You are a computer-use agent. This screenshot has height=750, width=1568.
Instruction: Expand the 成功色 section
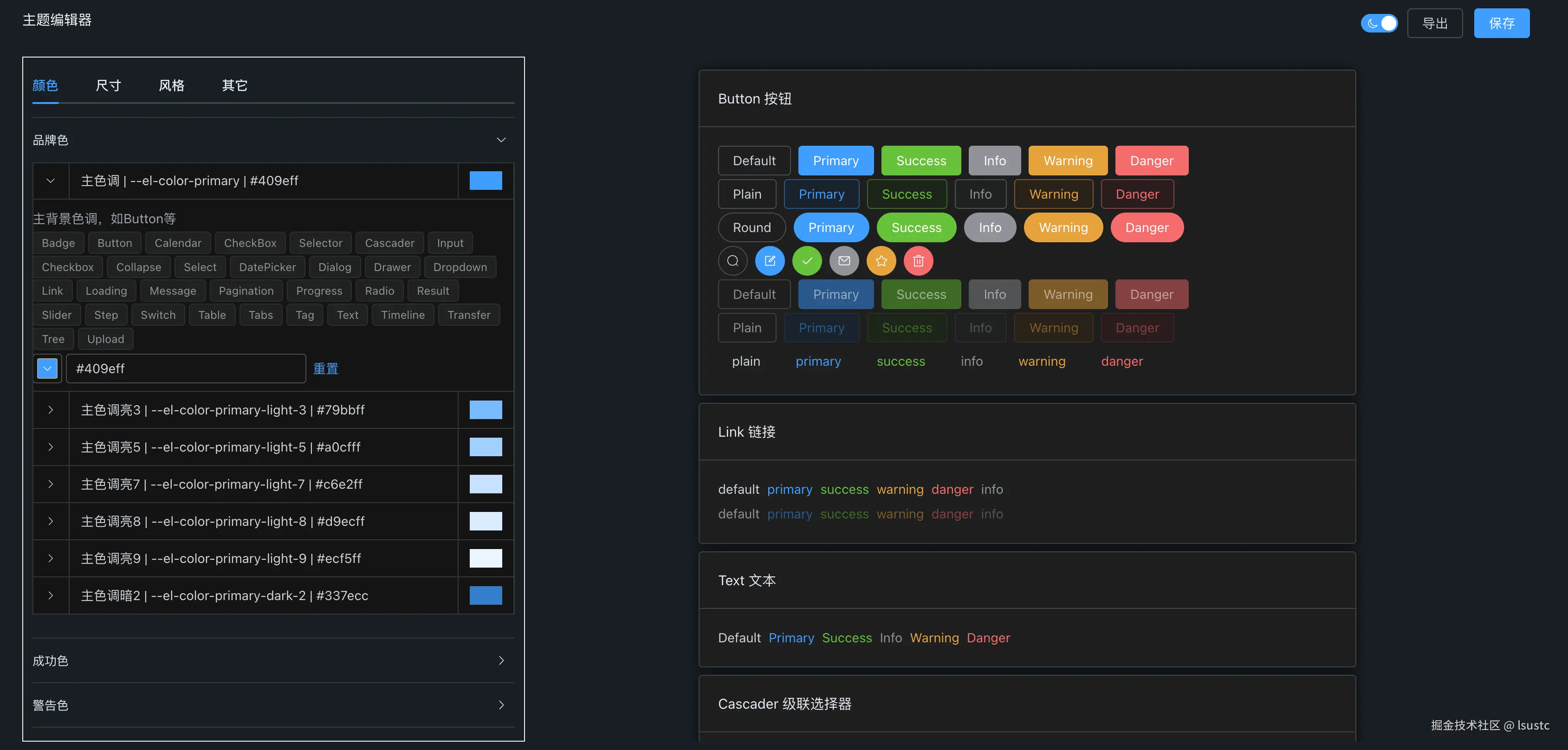501,660
